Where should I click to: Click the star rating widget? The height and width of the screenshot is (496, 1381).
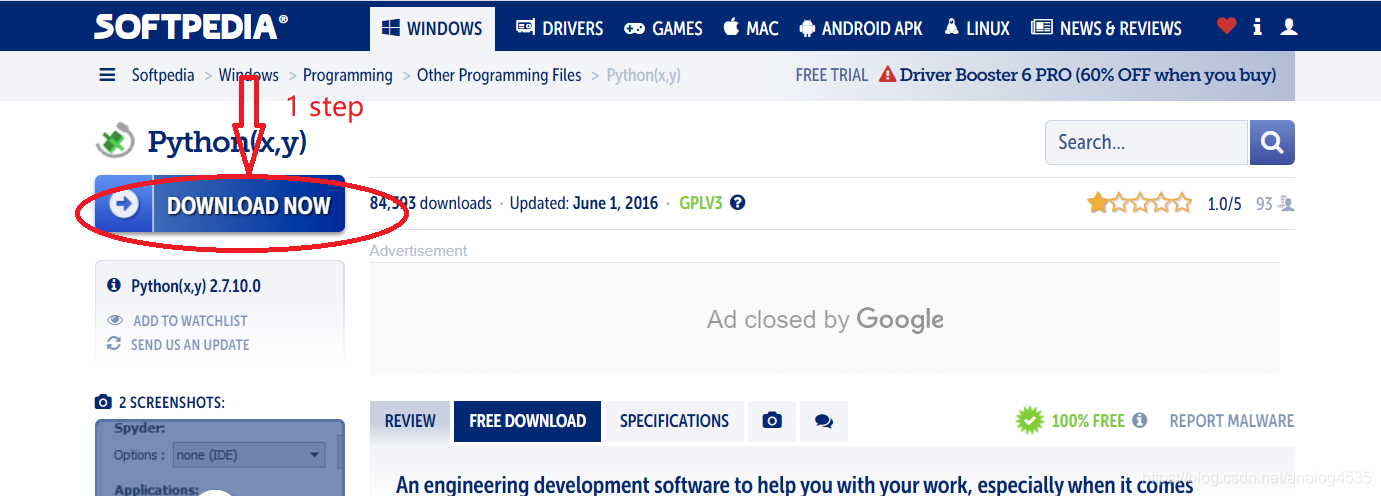(x=1140, y=204)
